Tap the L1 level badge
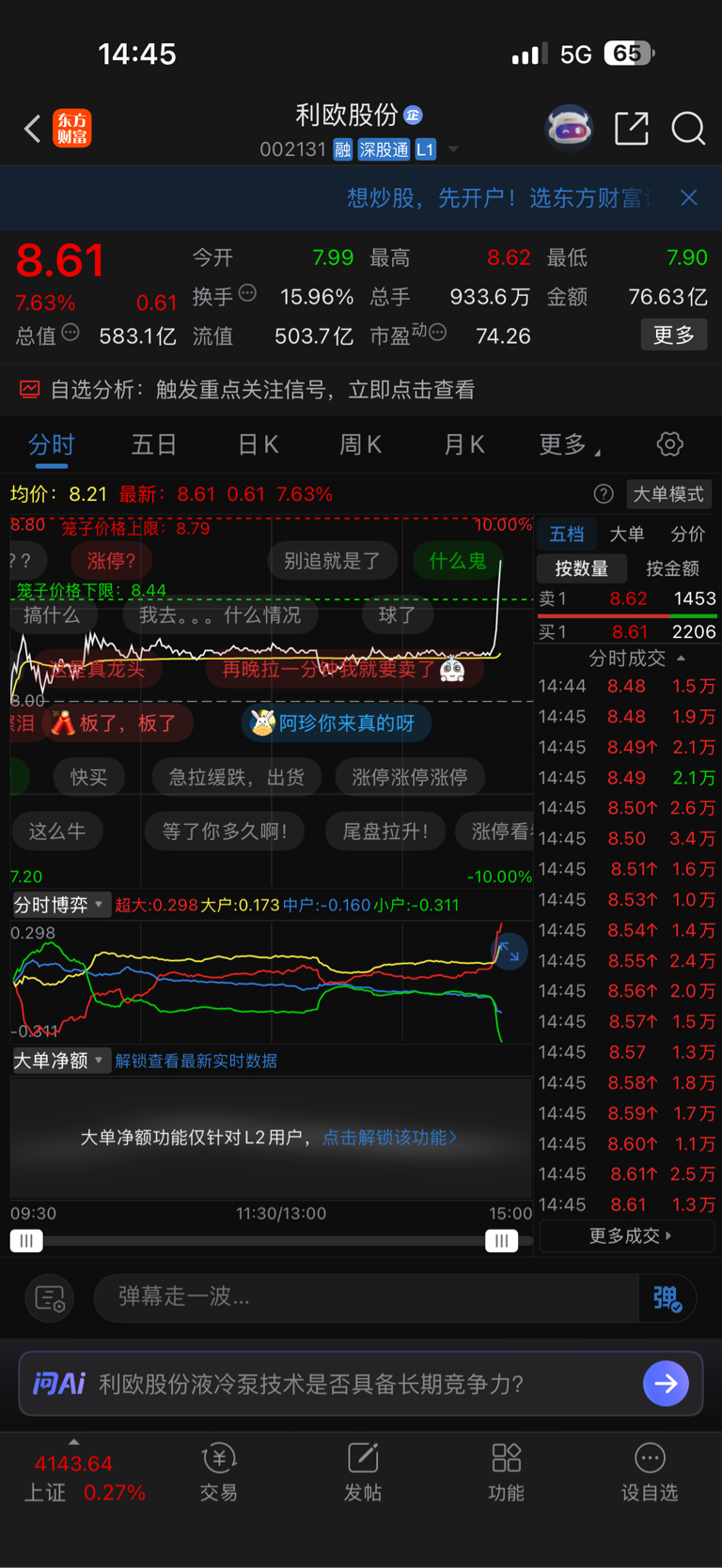 point(425,149)
